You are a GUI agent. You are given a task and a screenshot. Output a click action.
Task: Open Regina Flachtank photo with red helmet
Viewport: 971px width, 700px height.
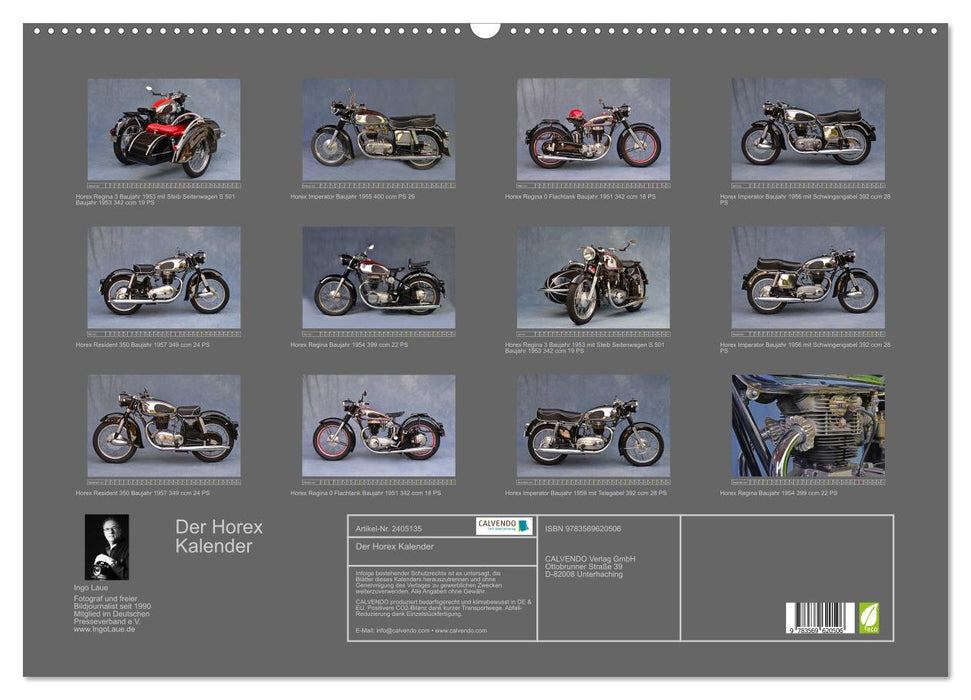tap(593, 129)
